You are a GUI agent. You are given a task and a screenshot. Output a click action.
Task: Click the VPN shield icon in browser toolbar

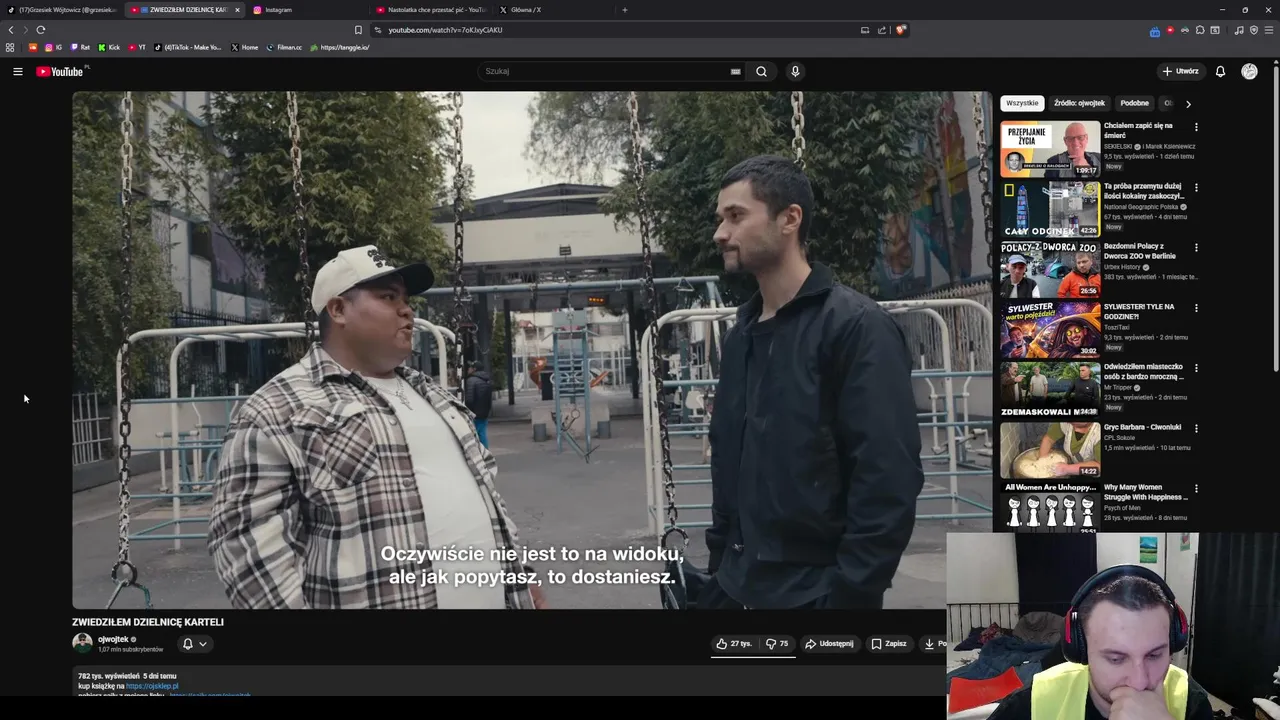pos(1254,30)
